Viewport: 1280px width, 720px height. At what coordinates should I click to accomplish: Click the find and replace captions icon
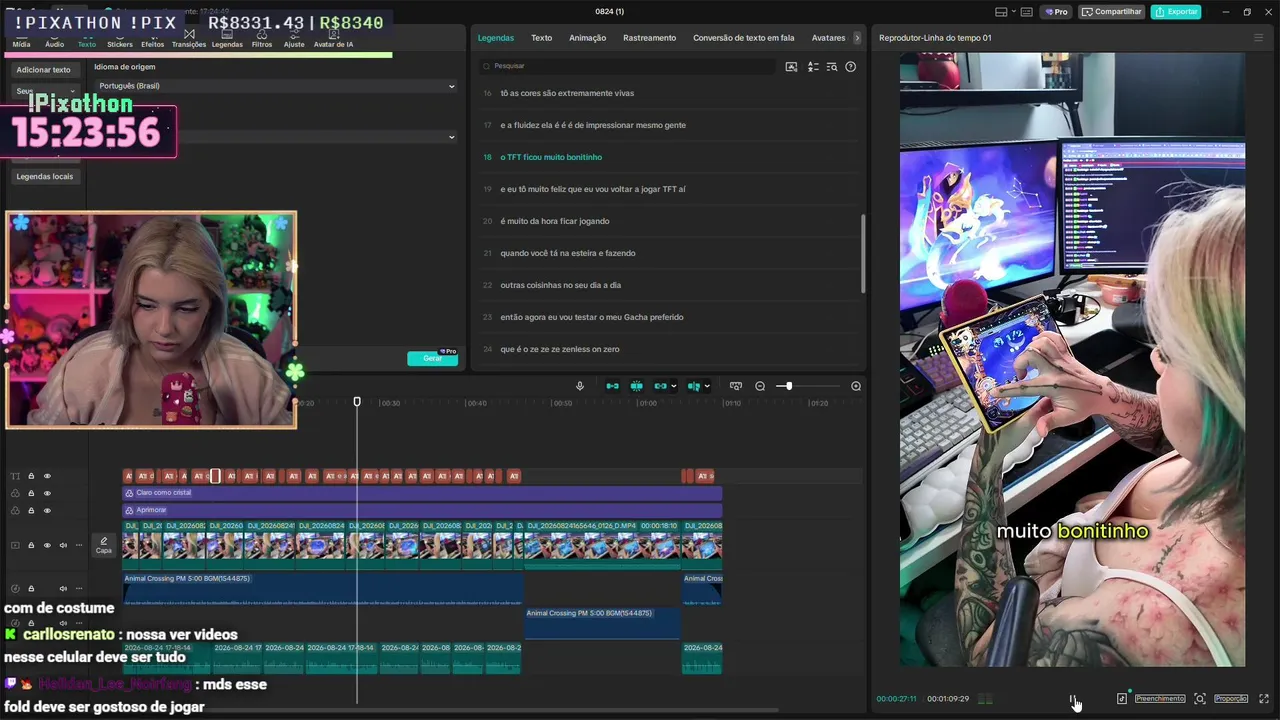[x=832, y=67]
